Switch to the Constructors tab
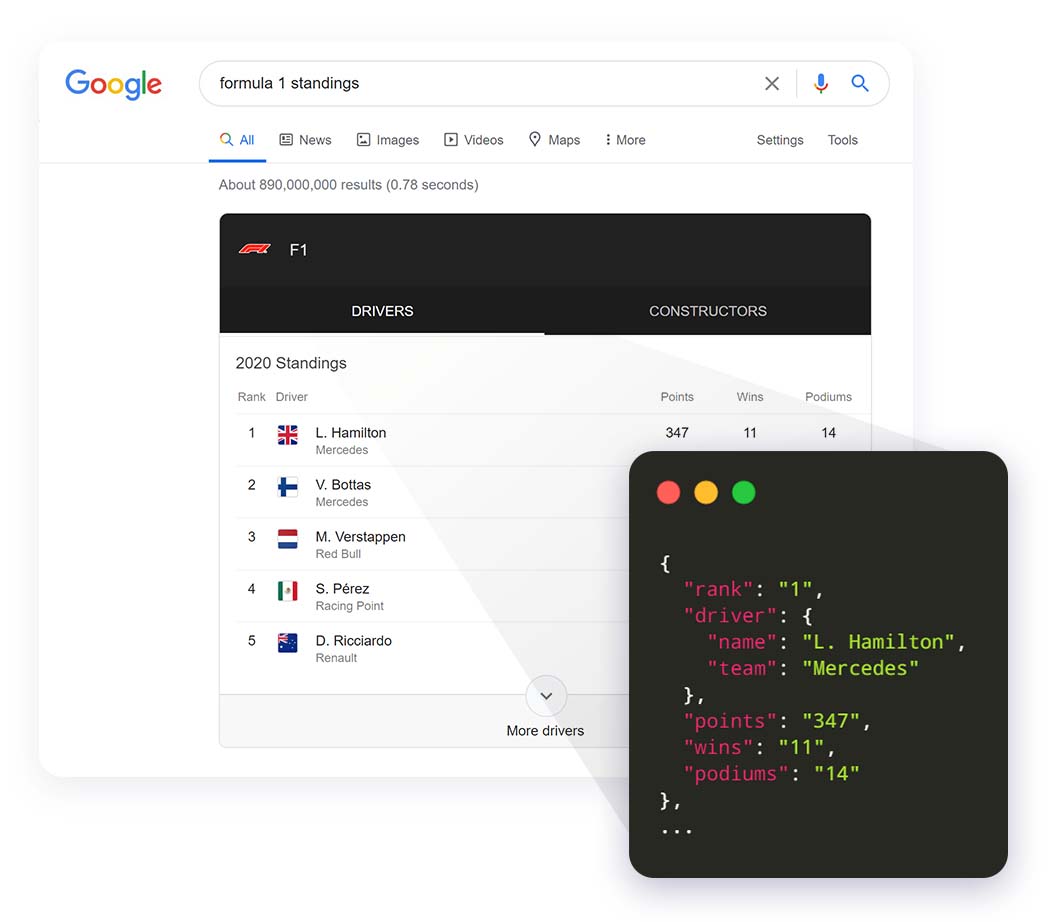1058x922 pixels. pos(707,311)
